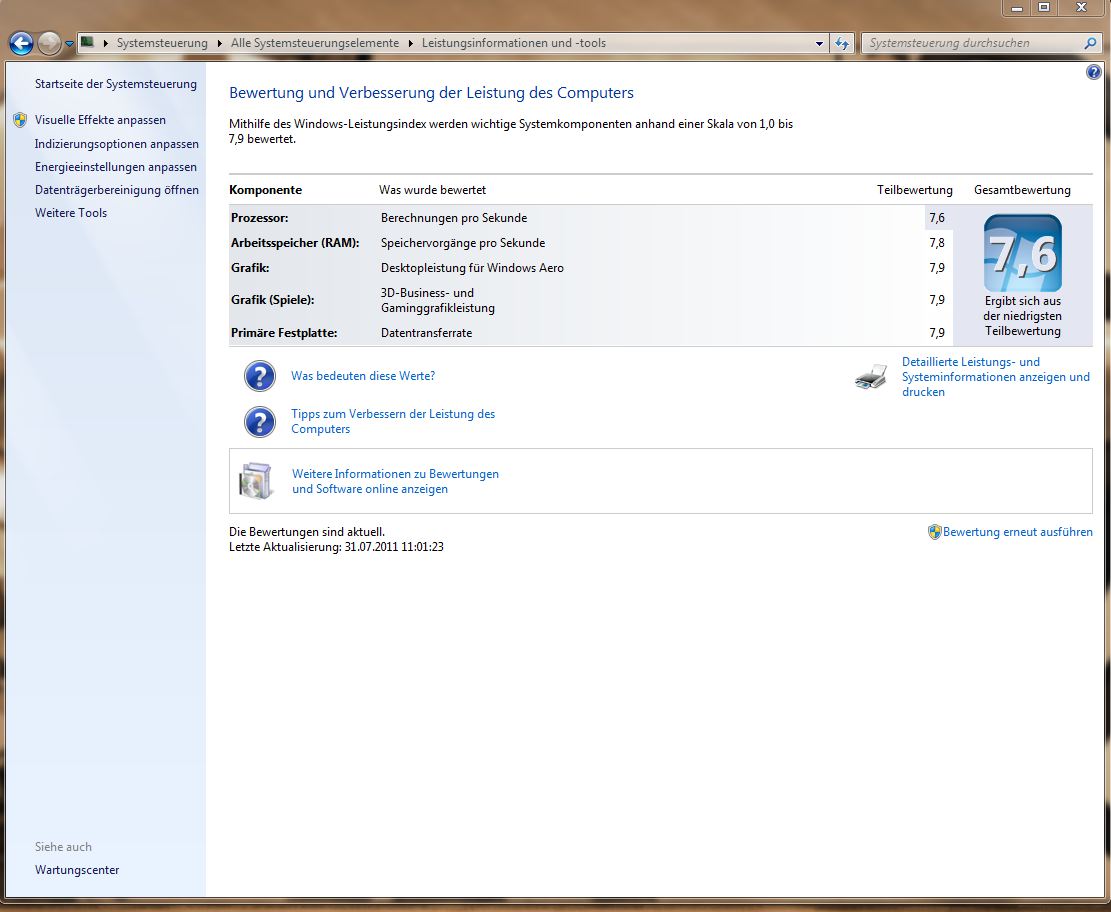
Task: Expand the breadcrumb arrow after 'Alle Systemsteuerungselemente'
Action: (410, 43)
